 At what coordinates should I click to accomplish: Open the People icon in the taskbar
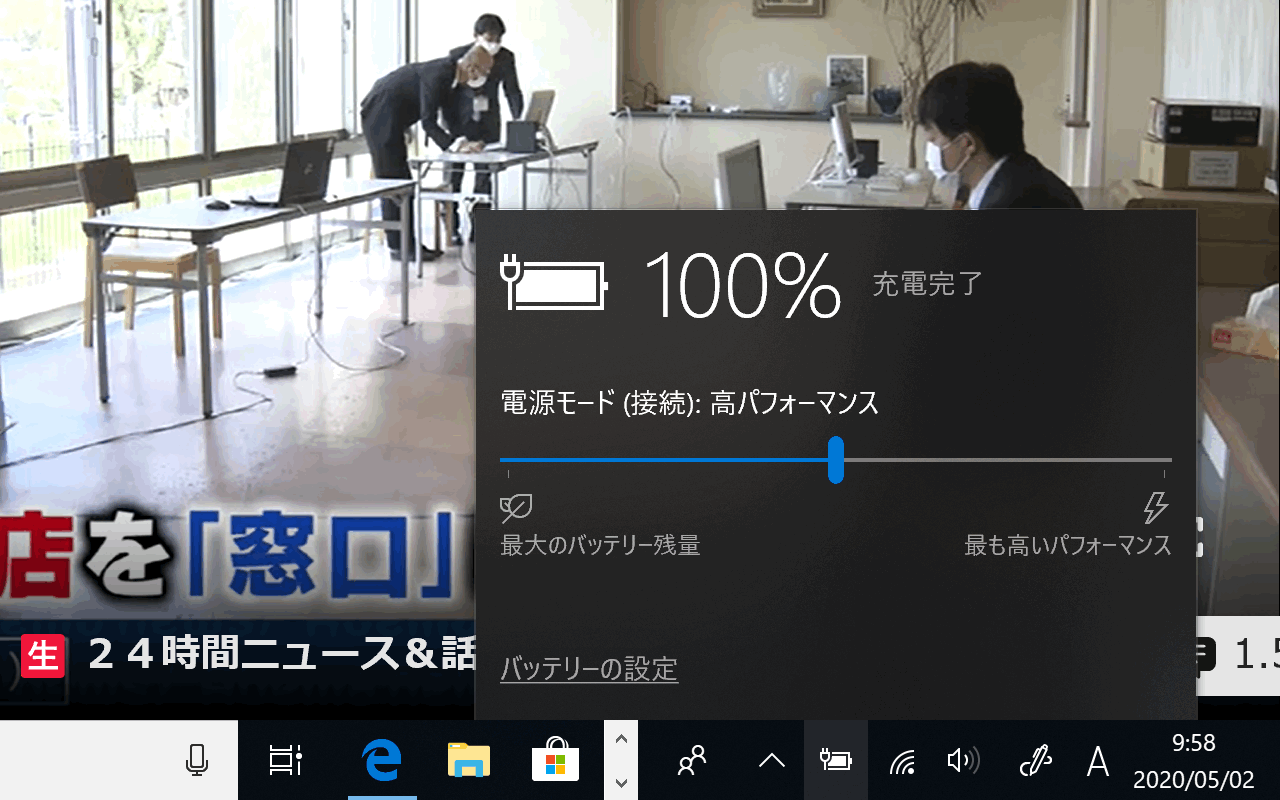click(x=691, y=762)
